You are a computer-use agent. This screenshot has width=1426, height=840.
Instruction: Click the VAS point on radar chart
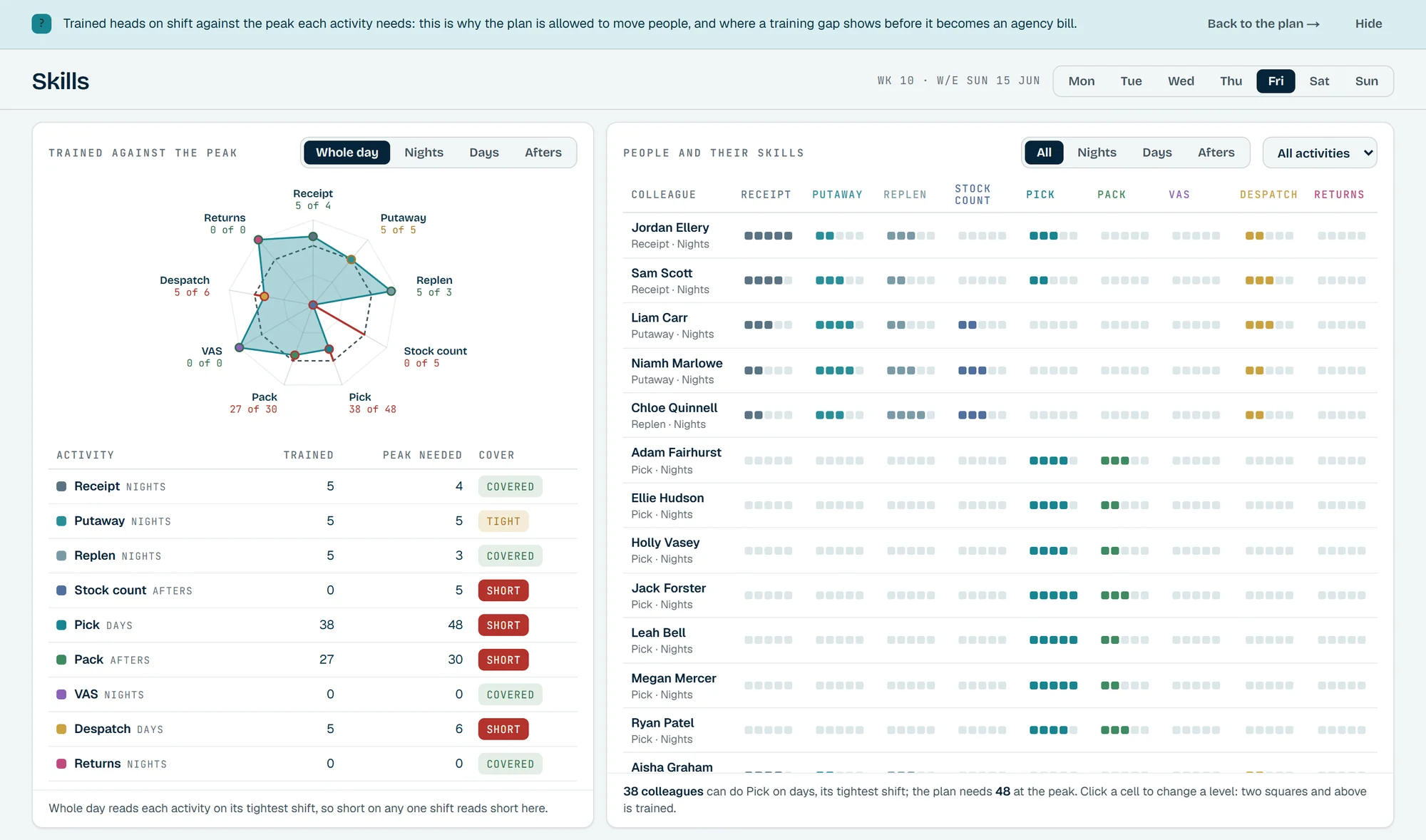click(x=240, y=347)
